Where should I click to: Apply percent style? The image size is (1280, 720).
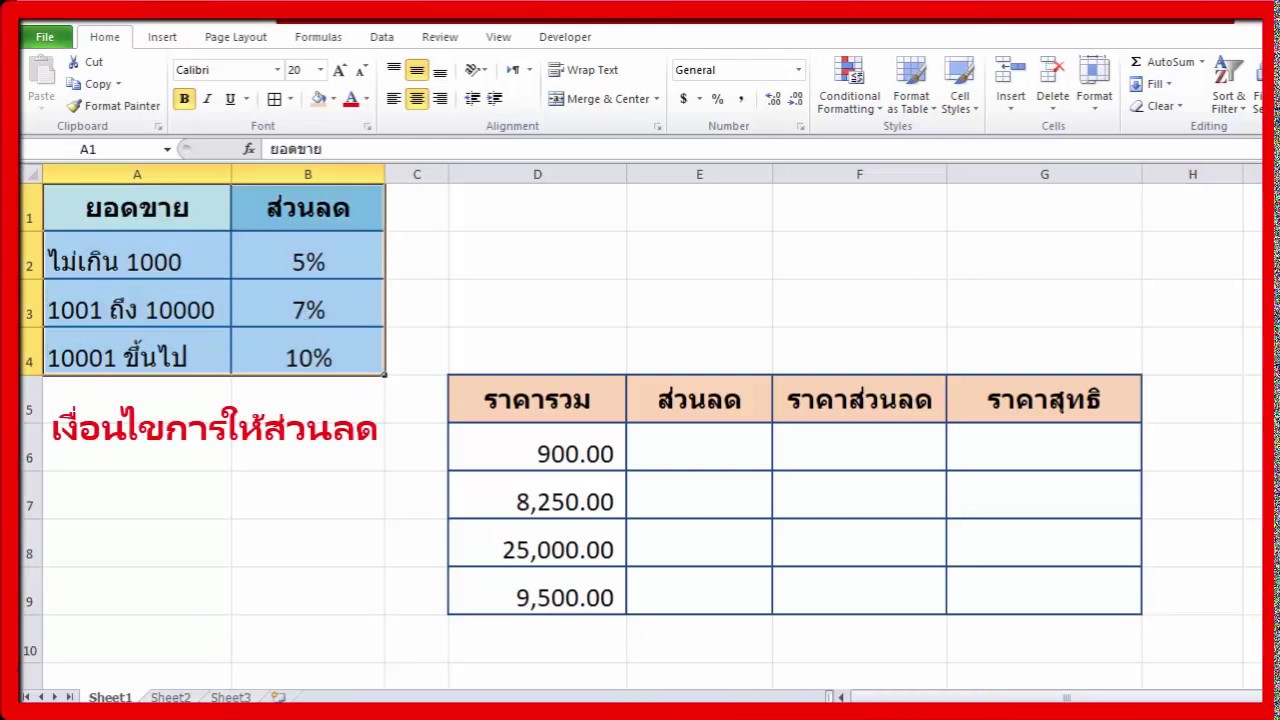[x=717, y=99]
